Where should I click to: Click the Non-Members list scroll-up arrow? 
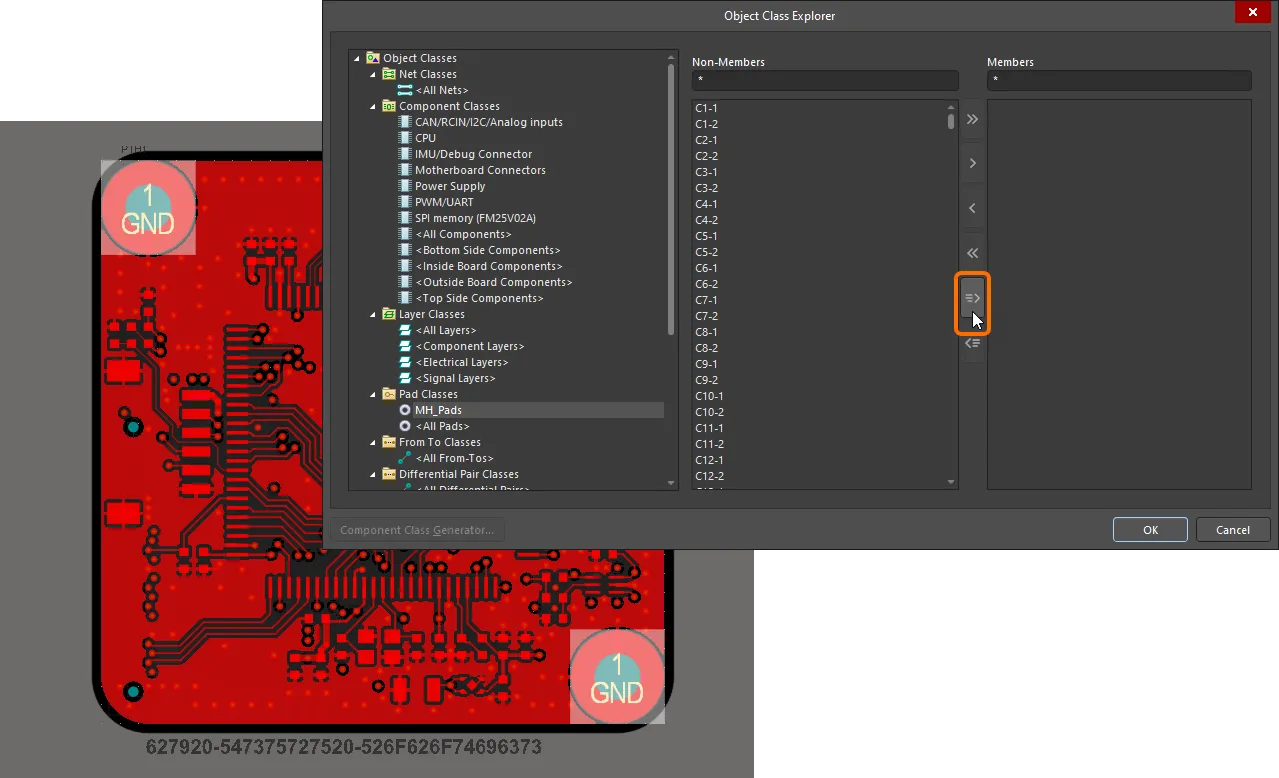tap(951, 107)
